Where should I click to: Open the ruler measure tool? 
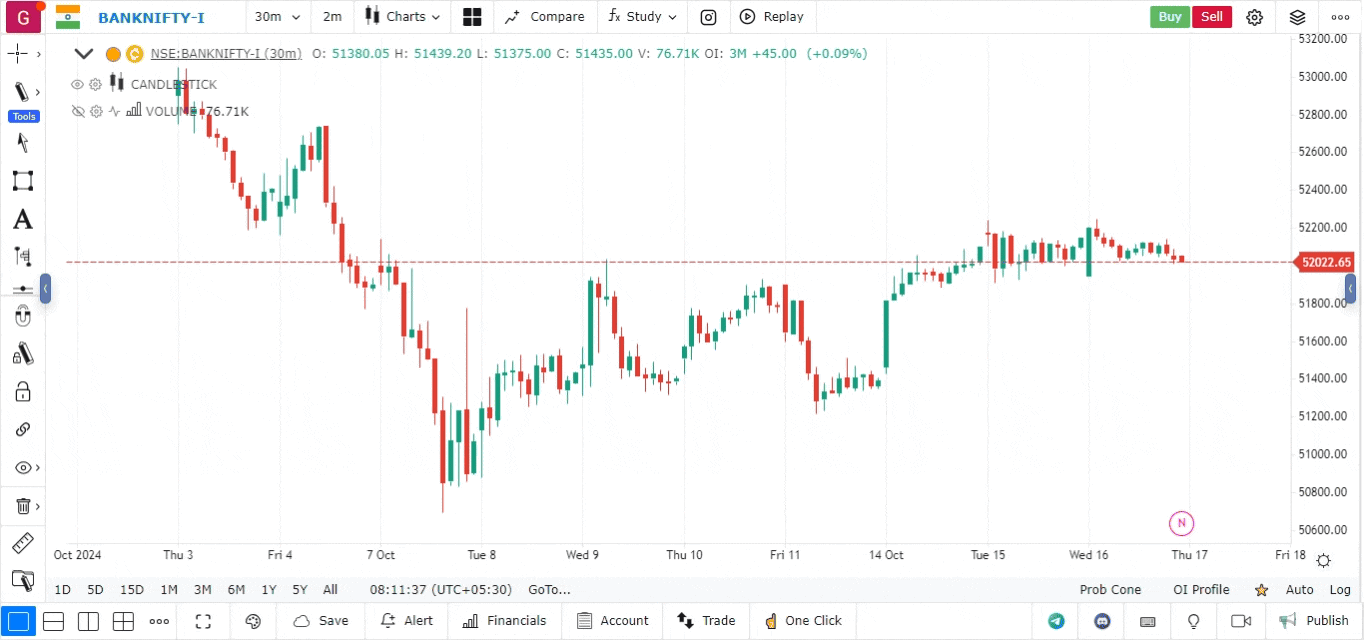tap(22, 544)
